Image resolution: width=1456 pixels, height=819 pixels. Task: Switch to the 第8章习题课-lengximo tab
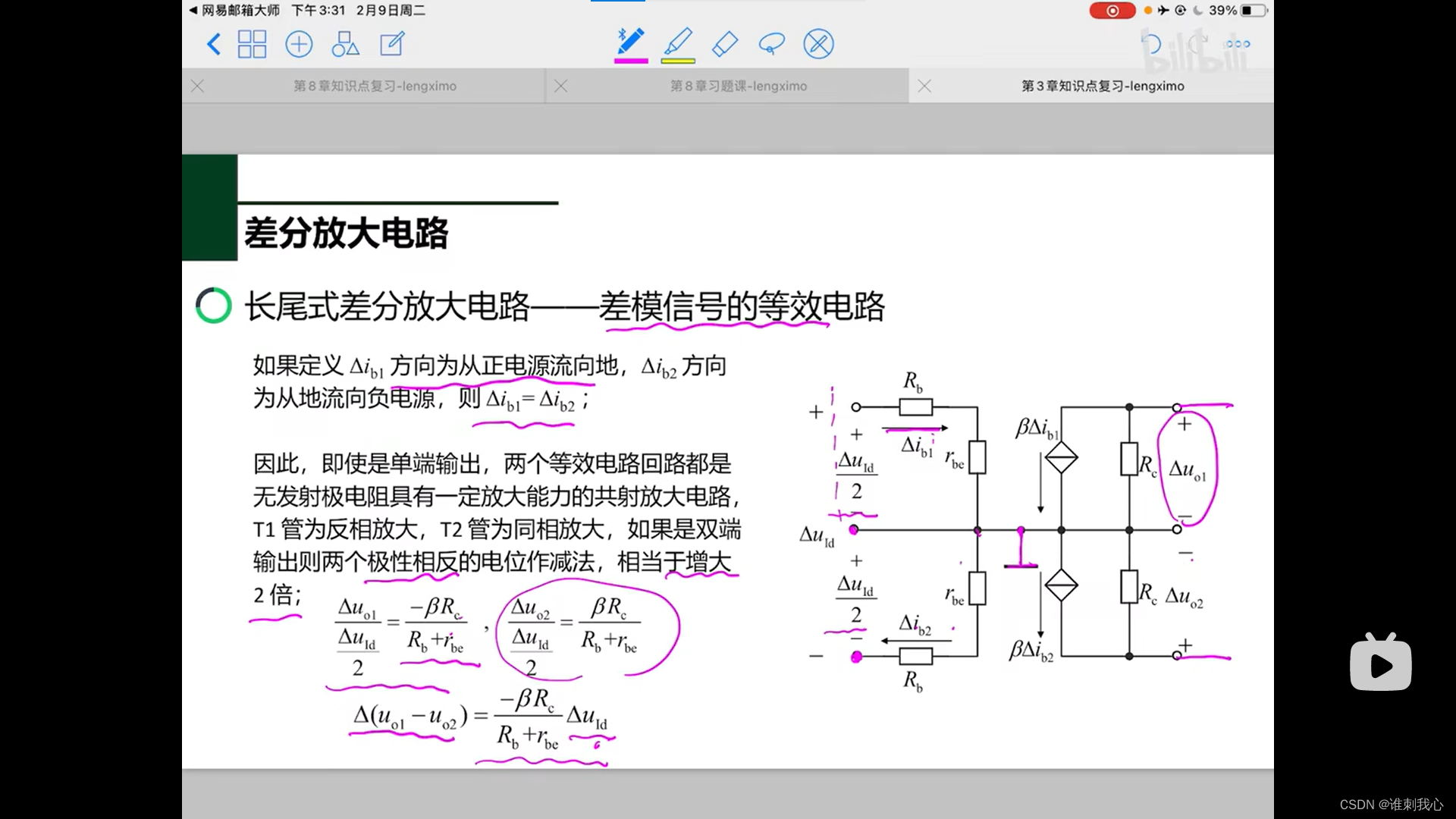click(738, 86)
